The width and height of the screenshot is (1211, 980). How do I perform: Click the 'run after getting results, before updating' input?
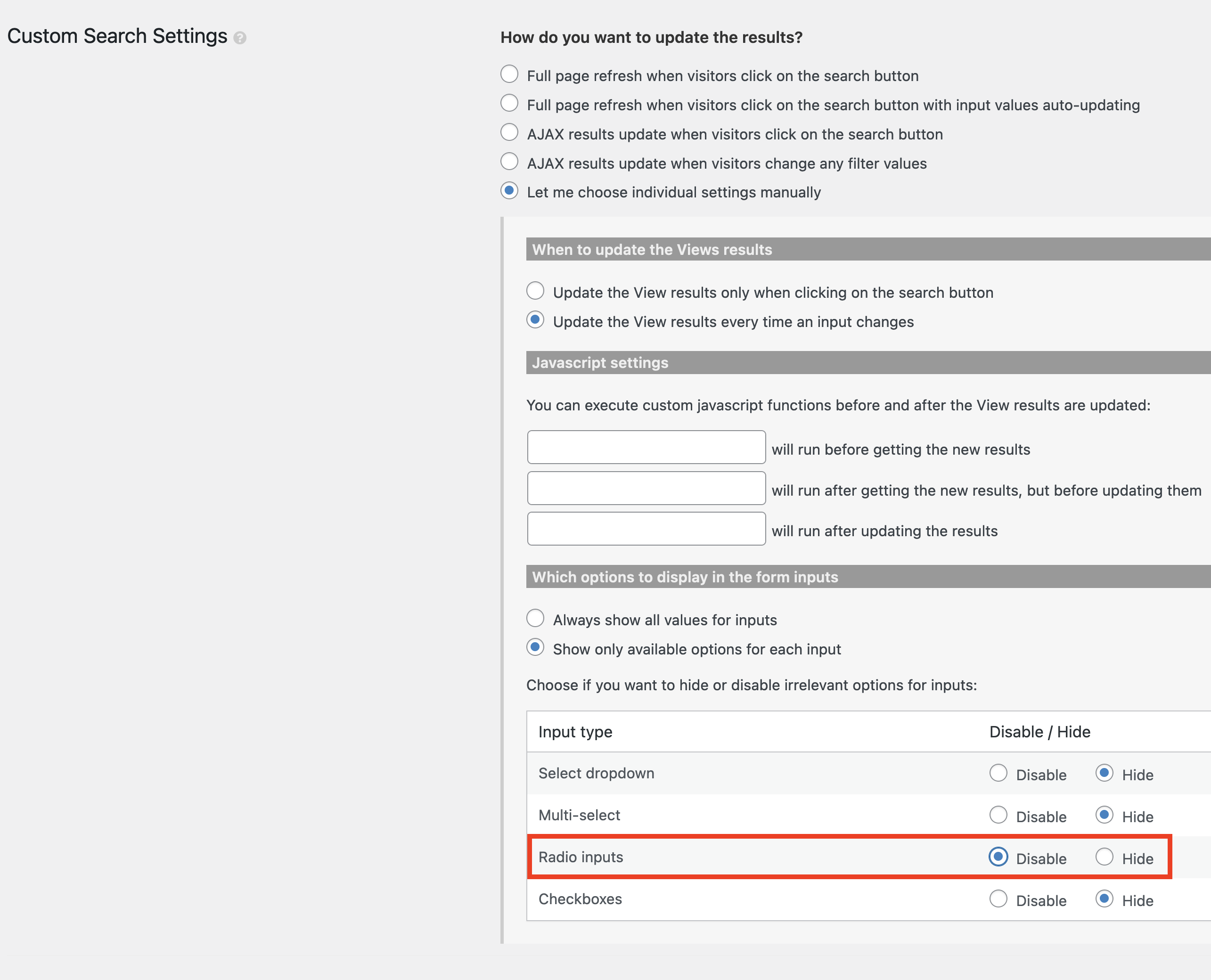pyautogui.click(x=646, y=488)
